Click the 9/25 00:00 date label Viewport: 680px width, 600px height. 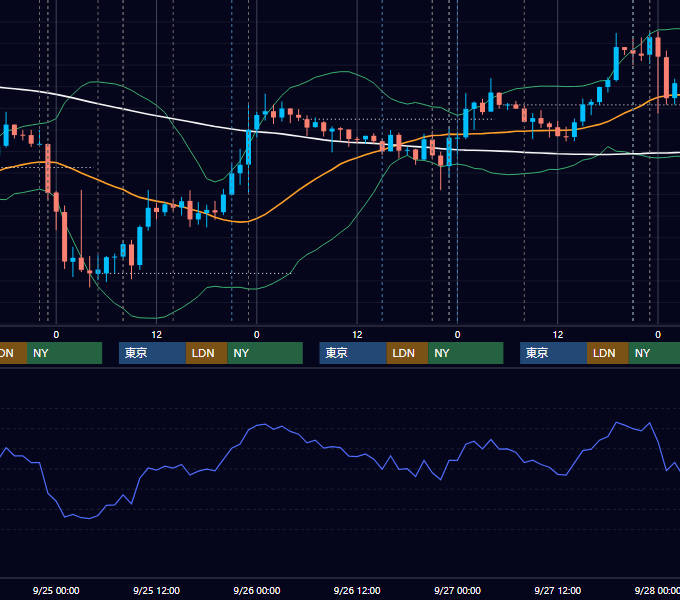pyautogui.click(x=56, y=590)
